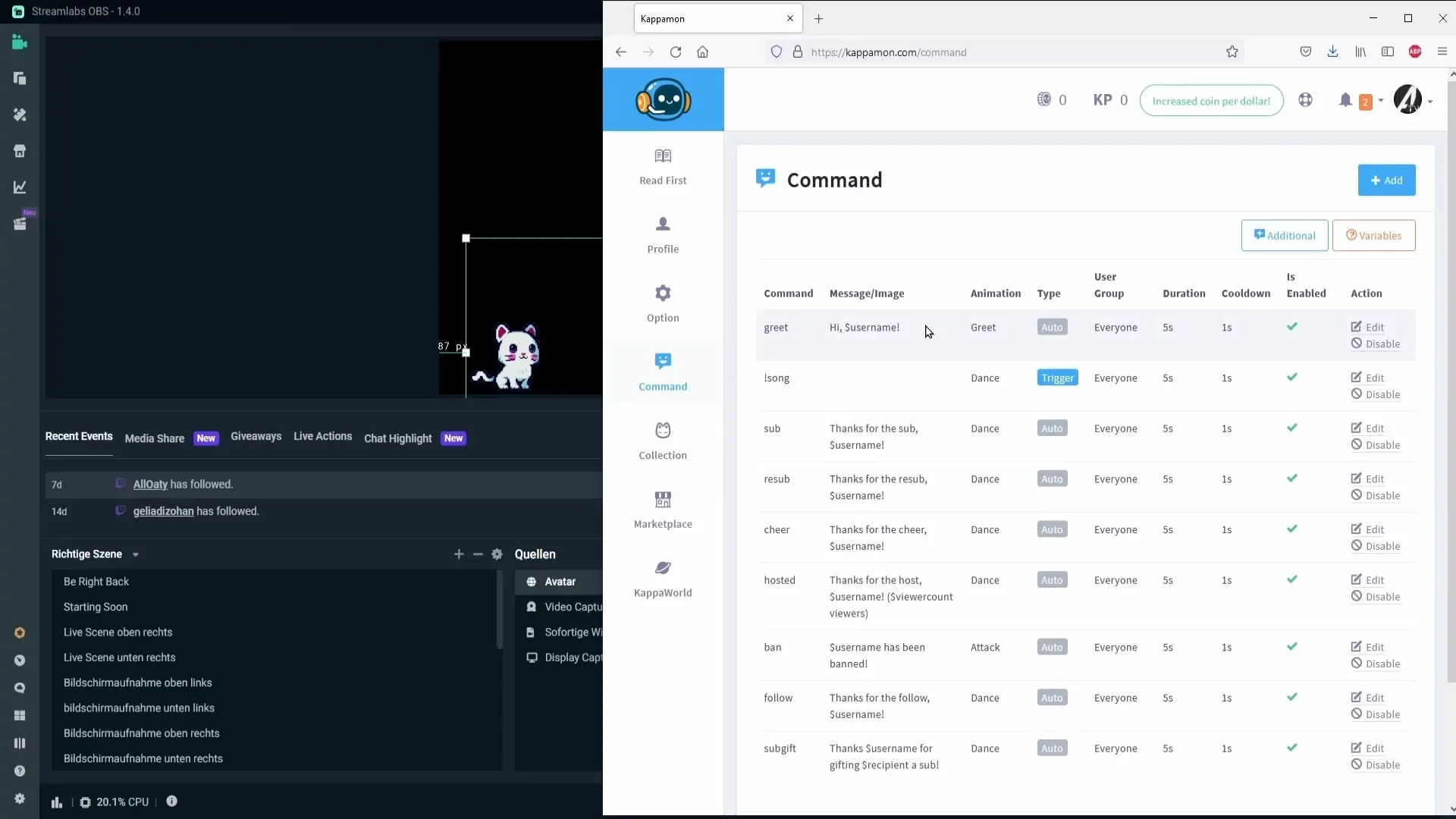Image resolution: width=1456 pixels, height=819 pixels.
Task: Open the help question mark in Streamlabs sidebar
Action: point(20,771)
